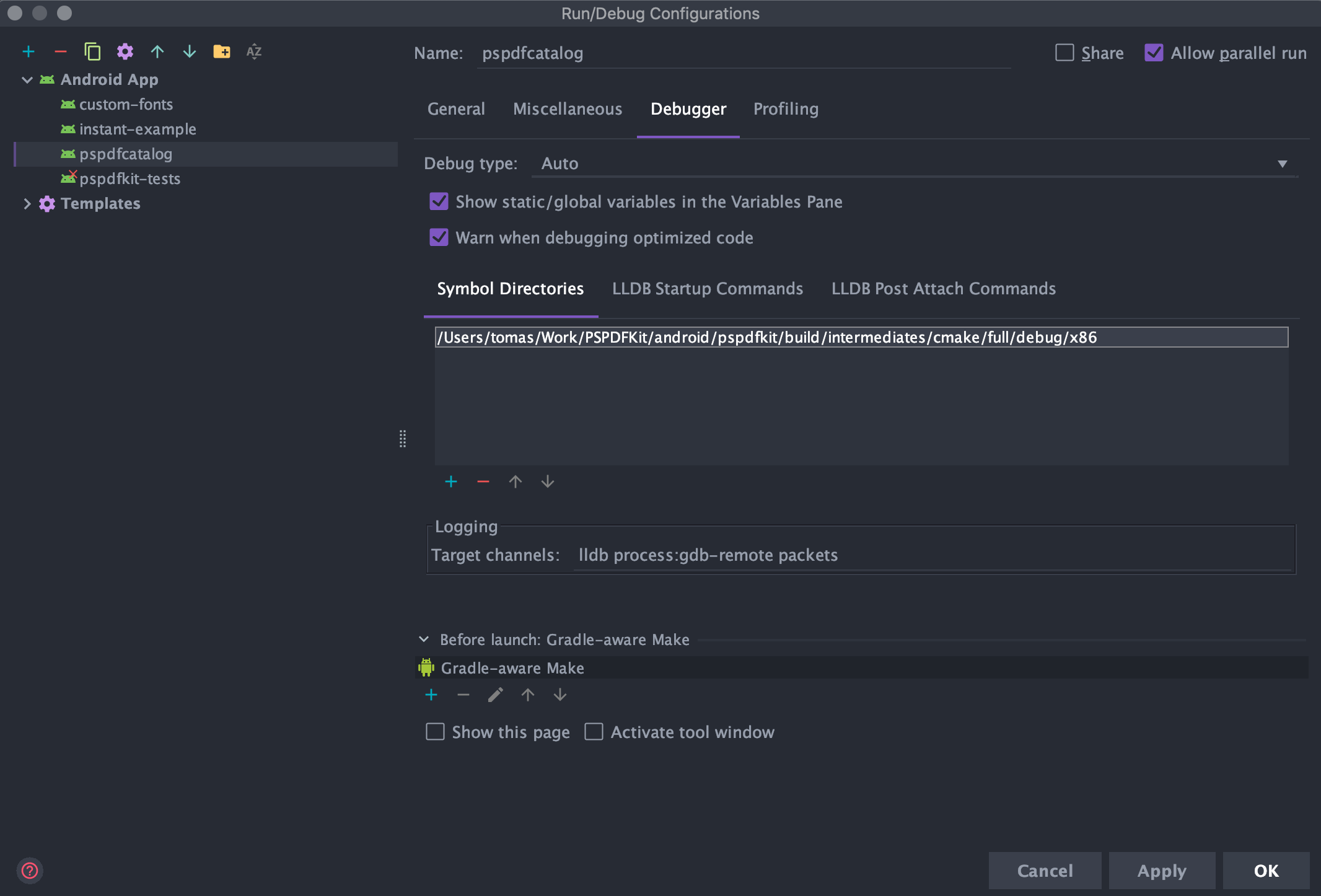Edit the Gradle-aware Make task
The image size is (1321, 896).
(494, 695)
